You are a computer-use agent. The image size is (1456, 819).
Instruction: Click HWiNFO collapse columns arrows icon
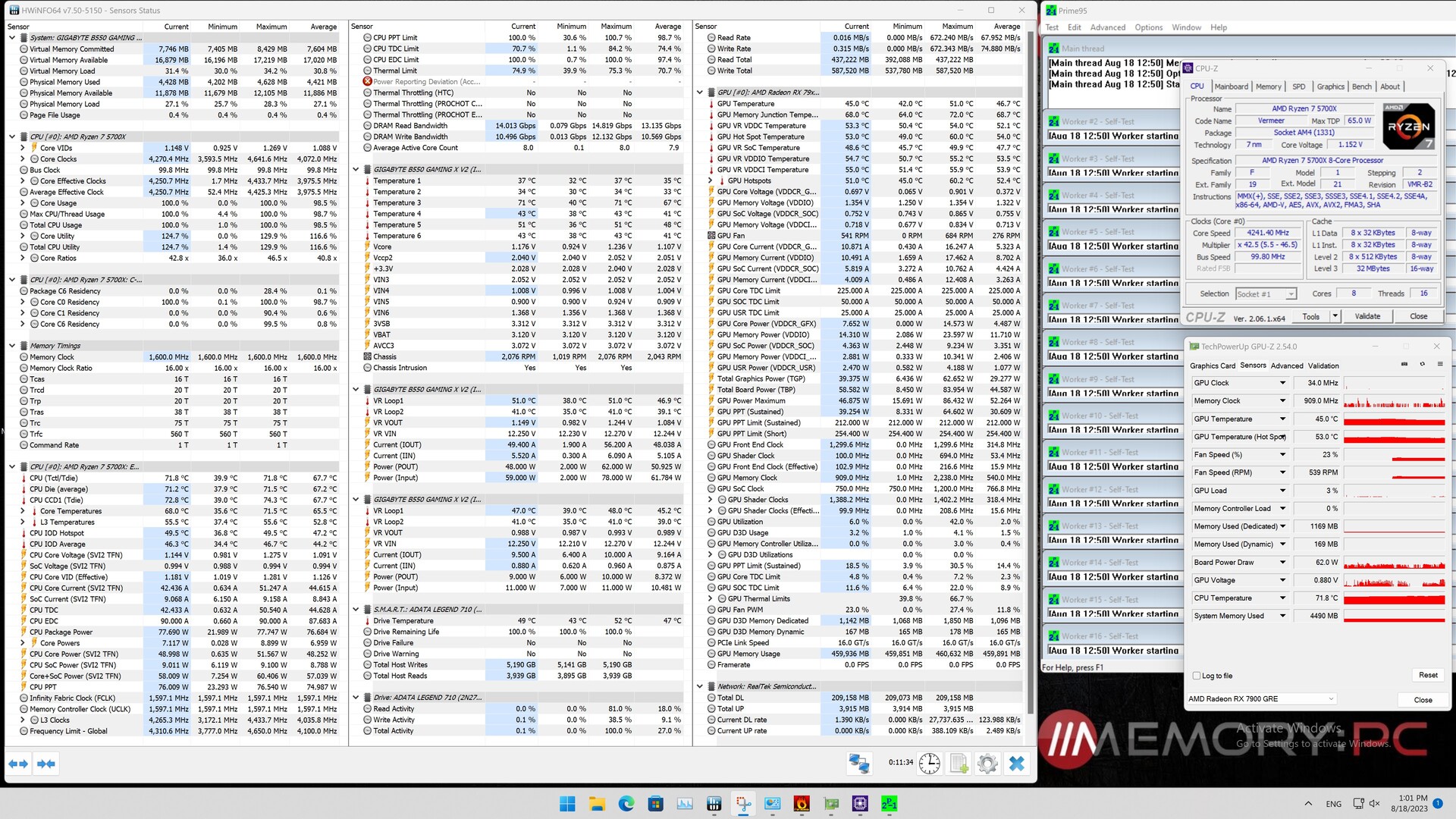[46, 764]
